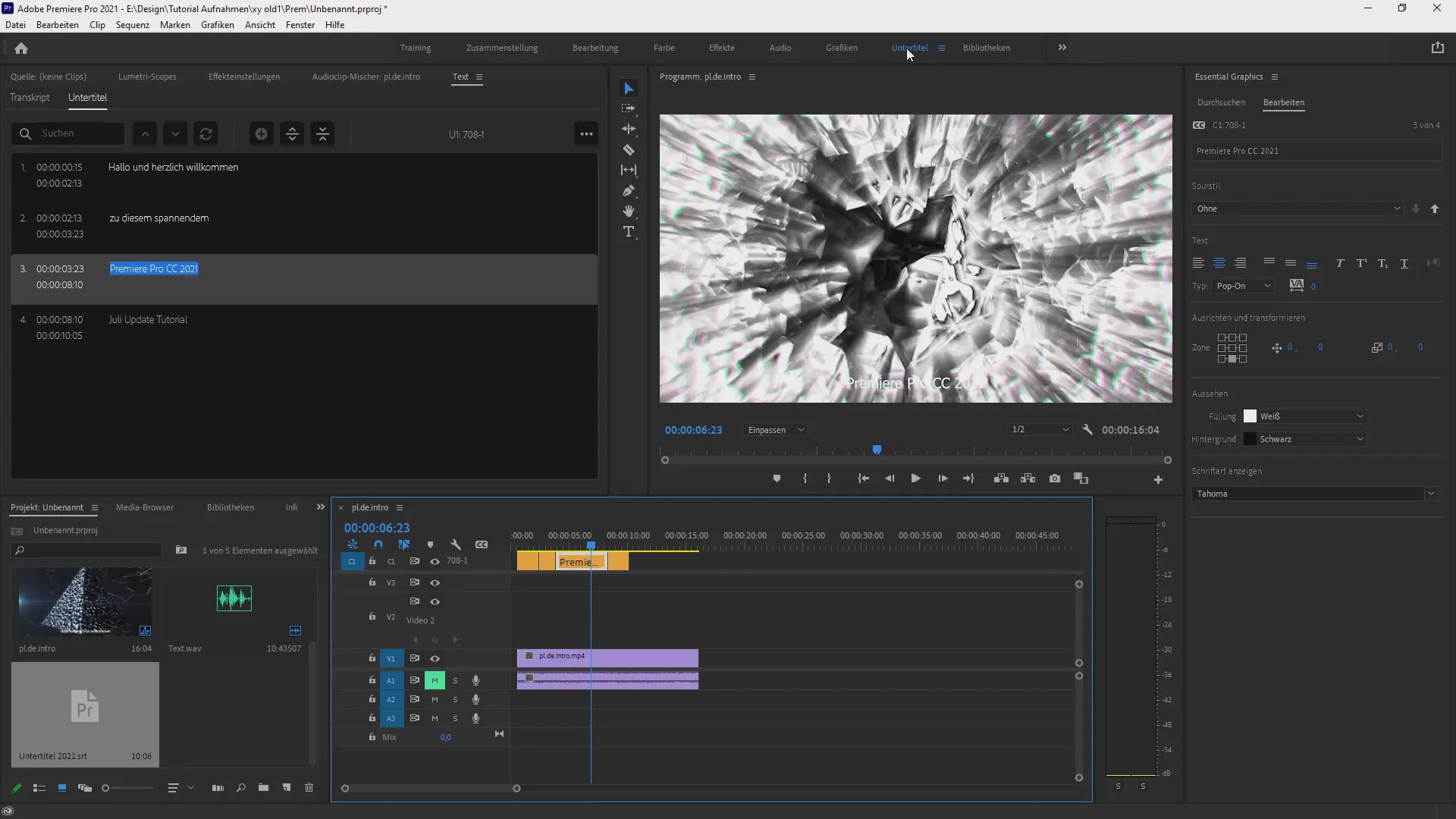Select the Slip tool

coord(629,171)
